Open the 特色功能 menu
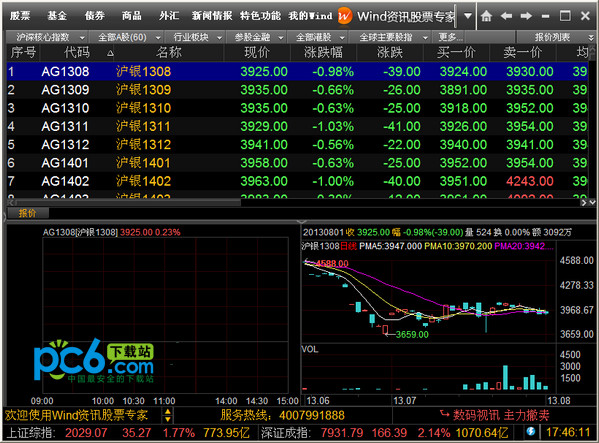 coord(260,16)
